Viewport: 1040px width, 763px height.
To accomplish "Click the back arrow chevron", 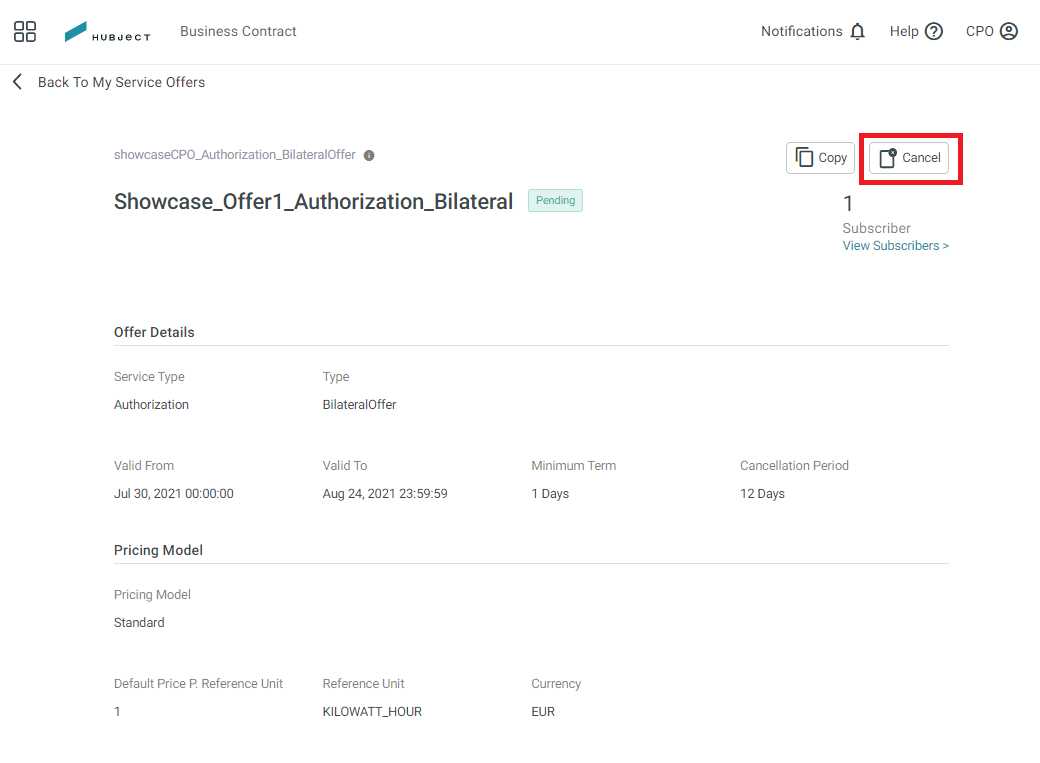I will pos(18,82).
